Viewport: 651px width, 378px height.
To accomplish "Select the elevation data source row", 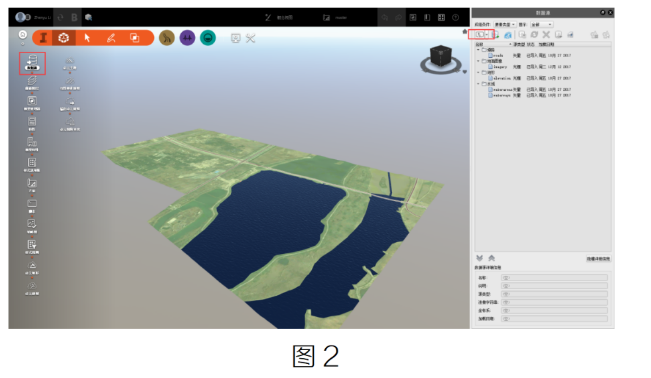I will point(530,78).
